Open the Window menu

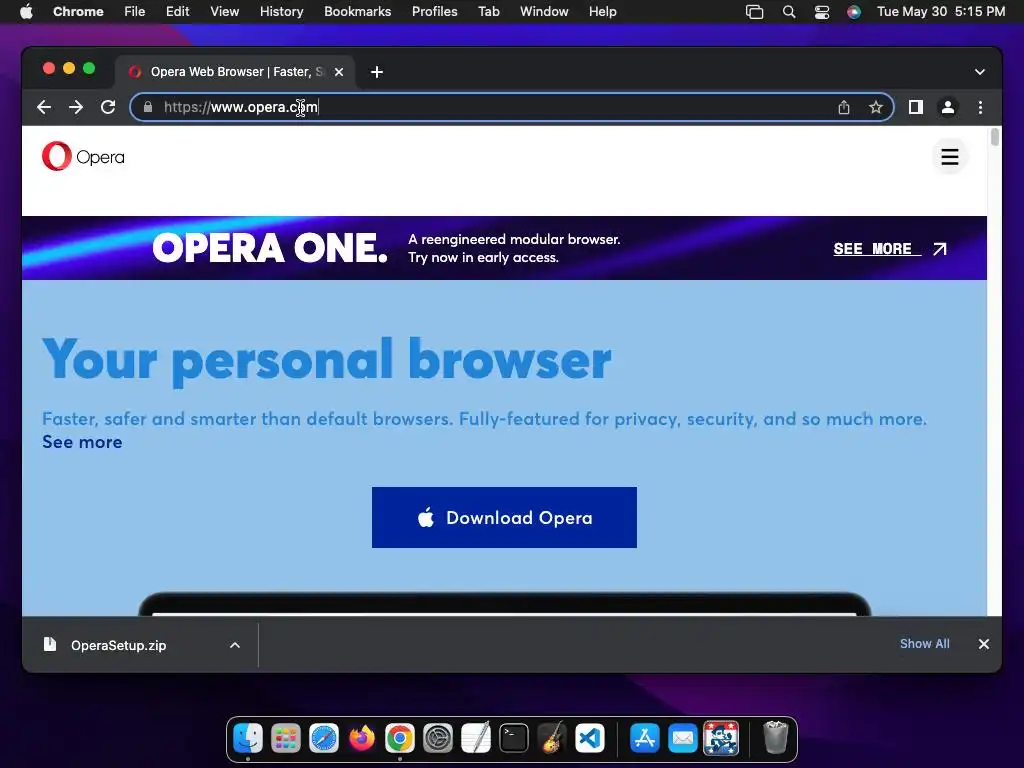[x=544, y=12]
